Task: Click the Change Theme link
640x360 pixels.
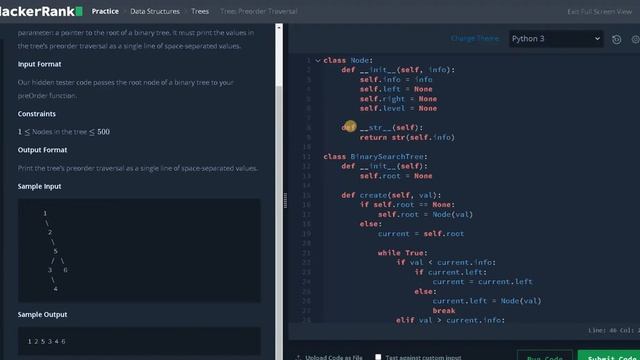Action: pos(475,38)
